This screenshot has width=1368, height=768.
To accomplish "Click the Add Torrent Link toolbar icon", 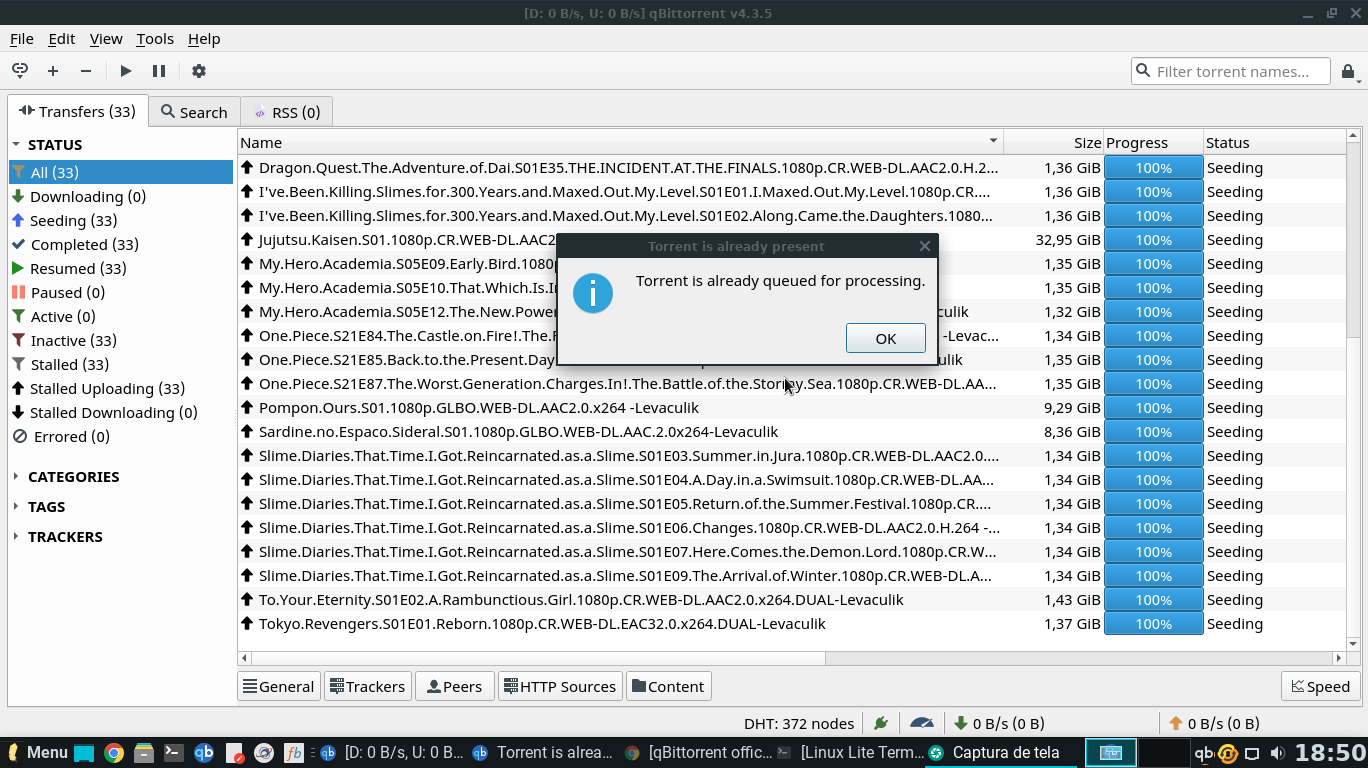I will tap(20, 71).
